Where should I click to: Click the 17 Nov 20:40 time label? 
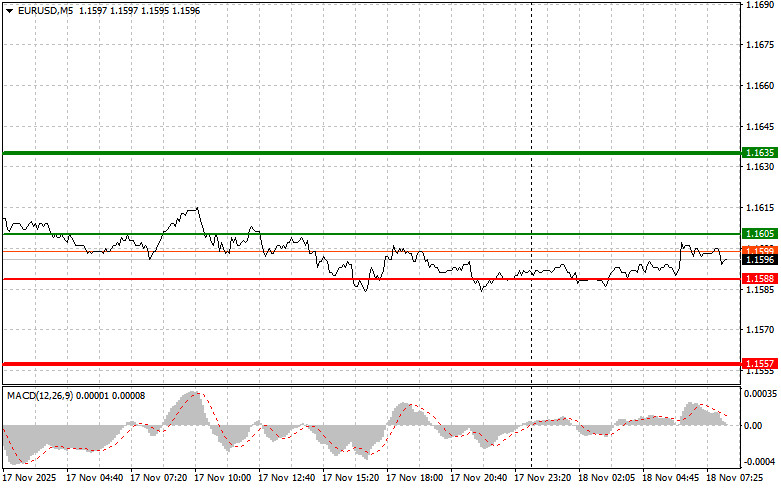point(478,478)
